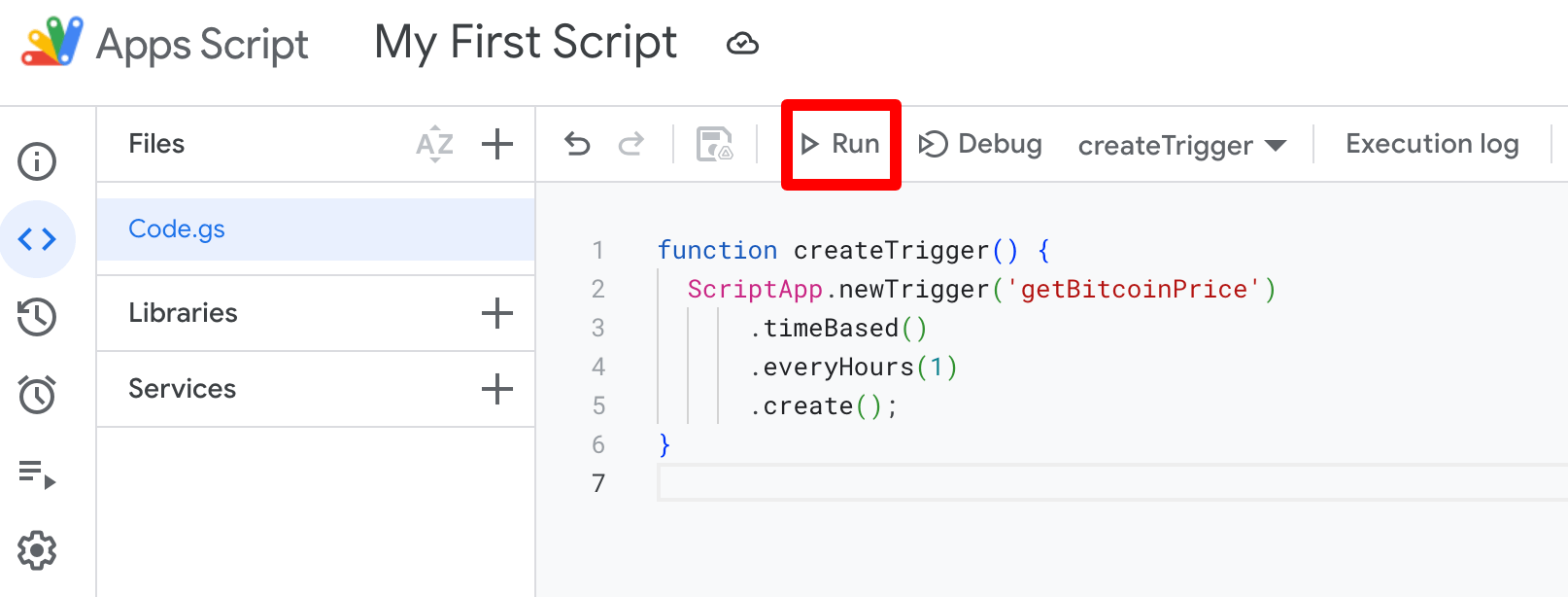1568x597 pixels.
Task: Click the Redo arrow
Action: tap(631, 144)
